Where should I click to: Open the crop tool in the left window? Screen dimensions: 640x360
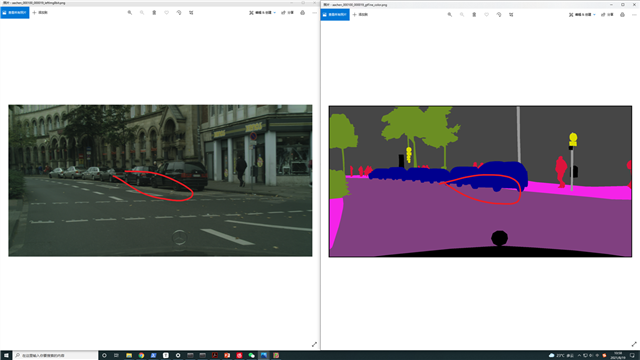click(191, 13)
